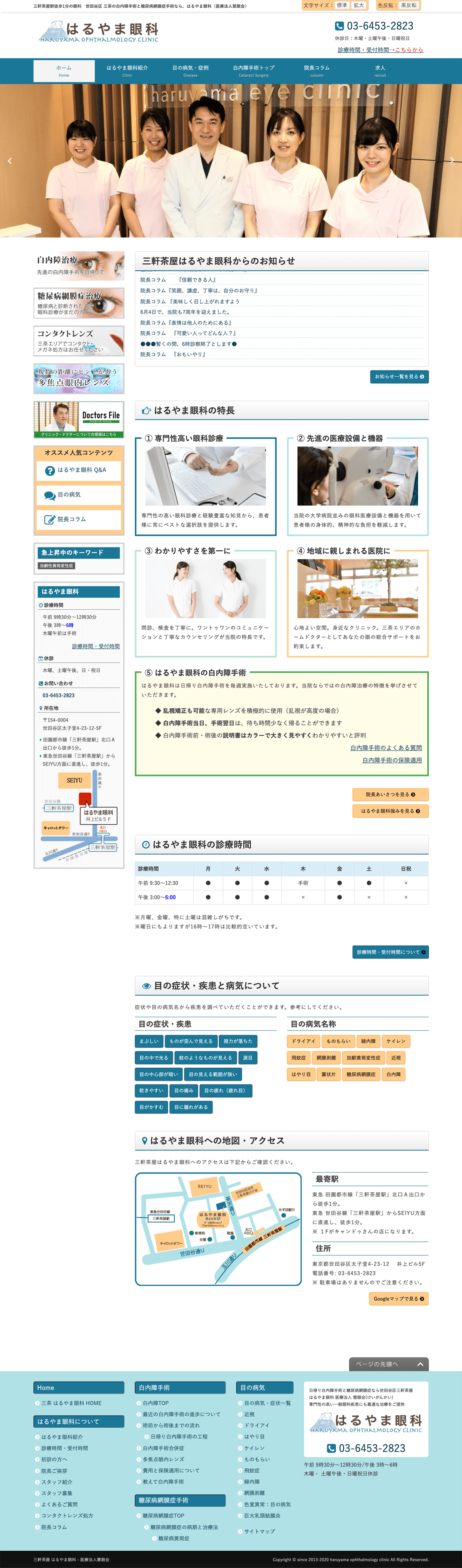Viewport: 462px width, 1568px height.
Task: Select disease tag 糖尿病網膜症
Action: [x=361, y=1074]
